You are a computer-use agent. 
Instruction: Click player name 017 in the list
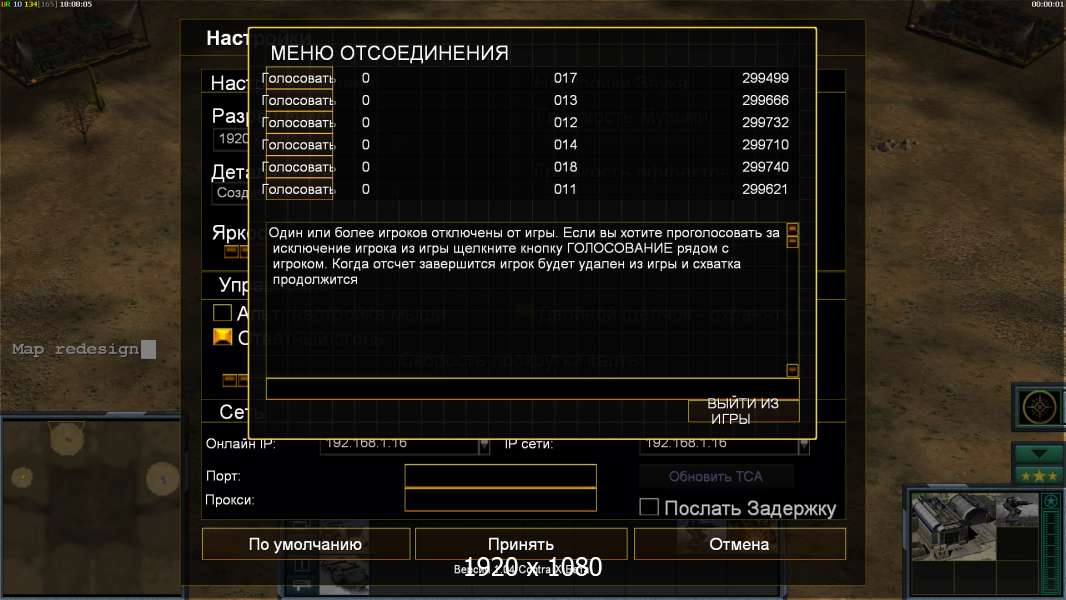point(565,78)
